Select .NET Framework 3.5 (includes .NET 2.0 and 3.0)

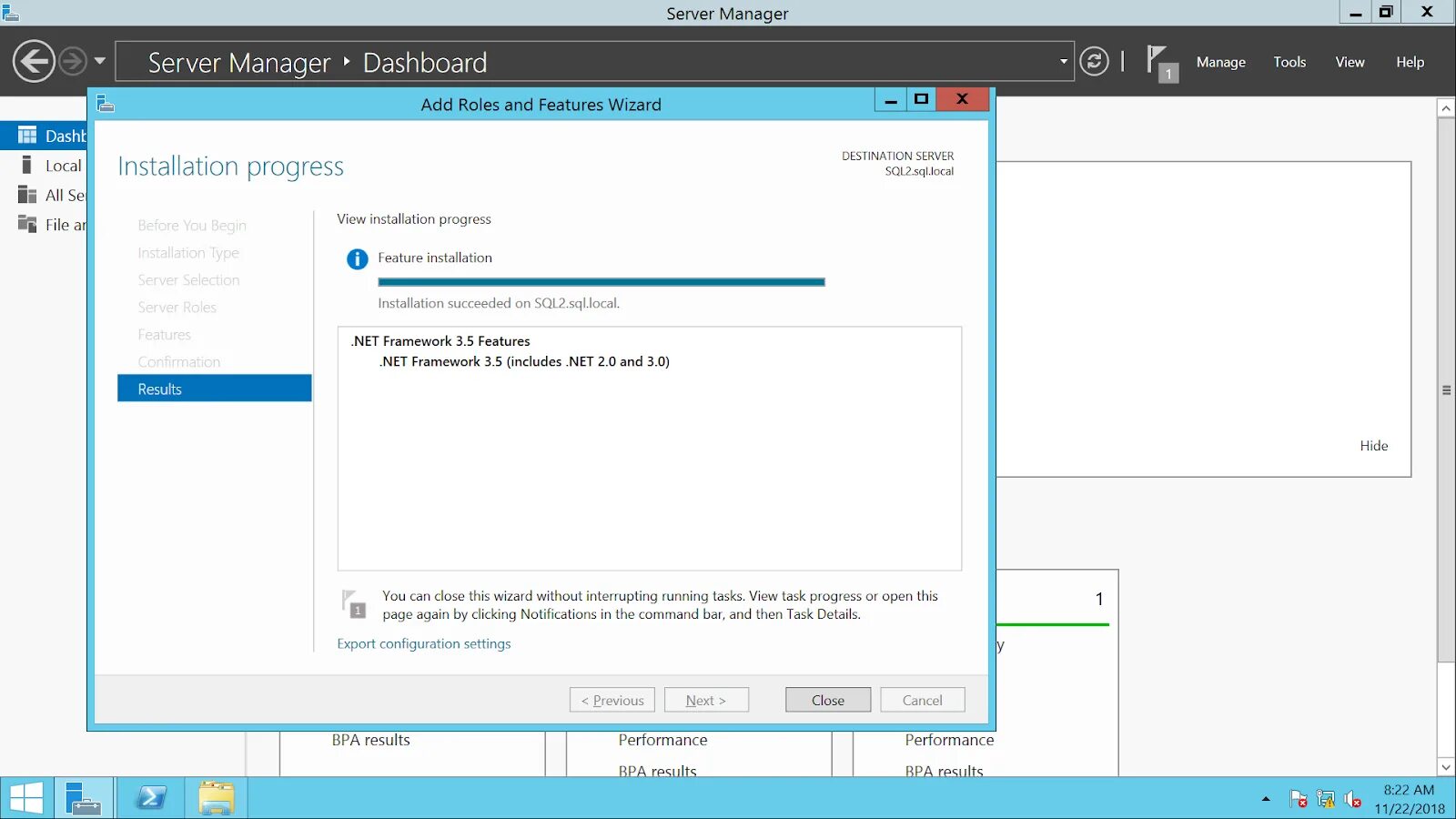524,361
